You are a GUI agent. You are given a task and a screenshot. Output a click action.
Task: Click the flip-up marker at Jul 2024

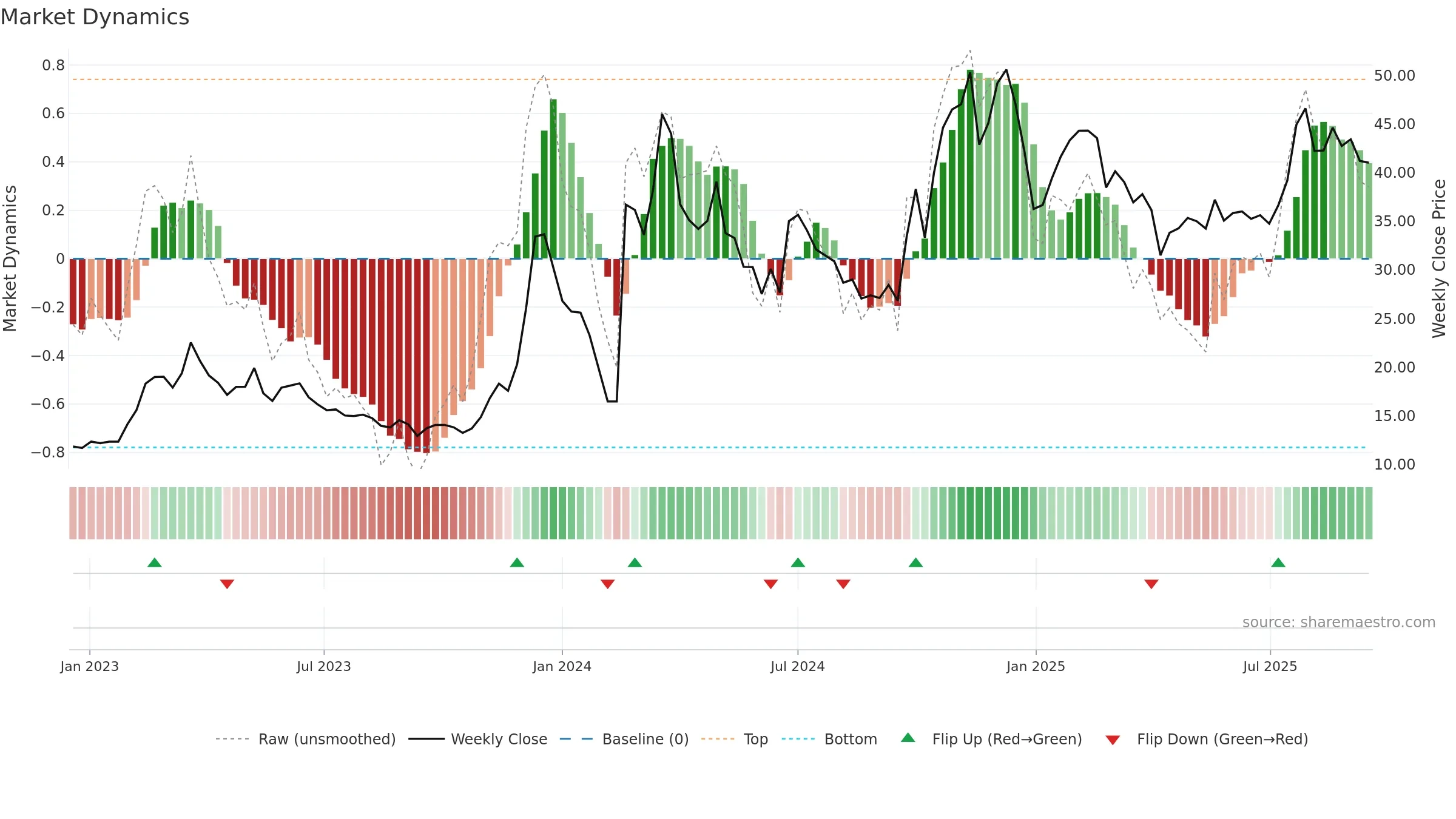tap(798, 562)
